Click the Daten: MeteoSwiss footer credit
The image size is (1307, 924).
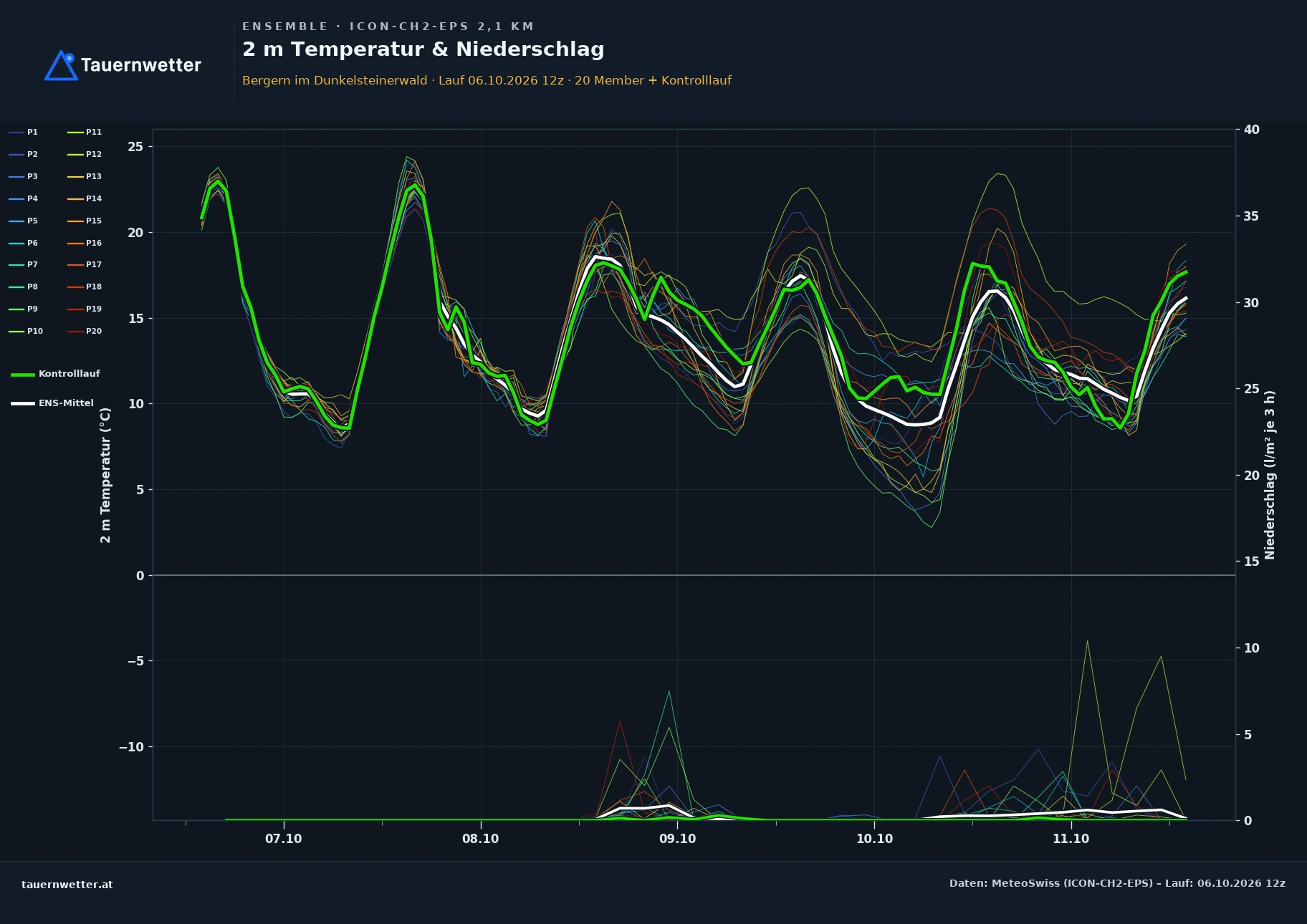tap(1117, 883)
